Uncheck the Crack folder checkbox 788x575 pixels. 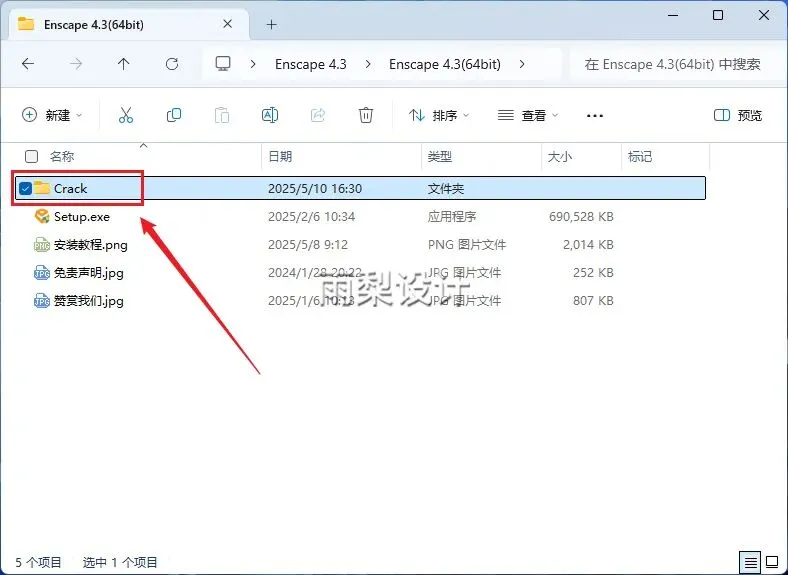click(x=25, y=188)
